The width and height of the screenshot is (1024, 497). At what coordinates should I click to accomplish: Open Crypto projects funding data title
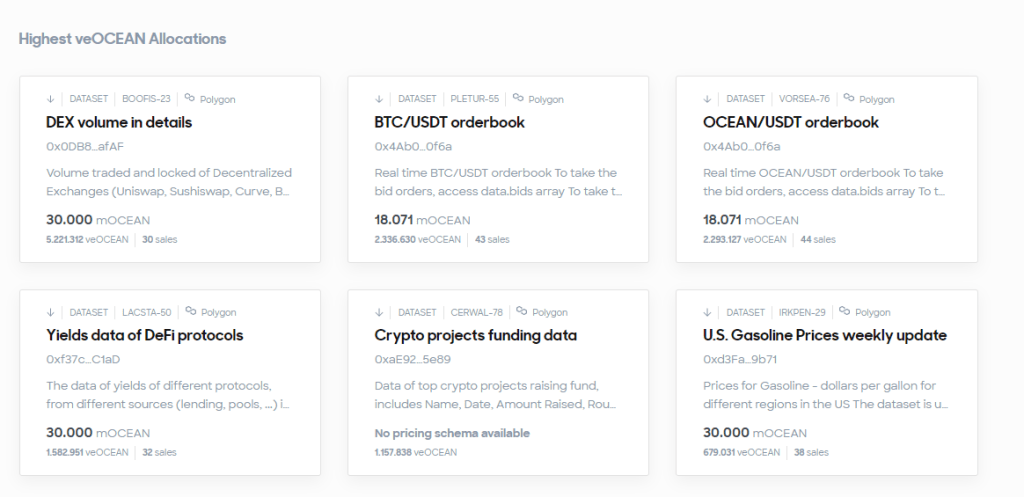click(x=475, y=335)
